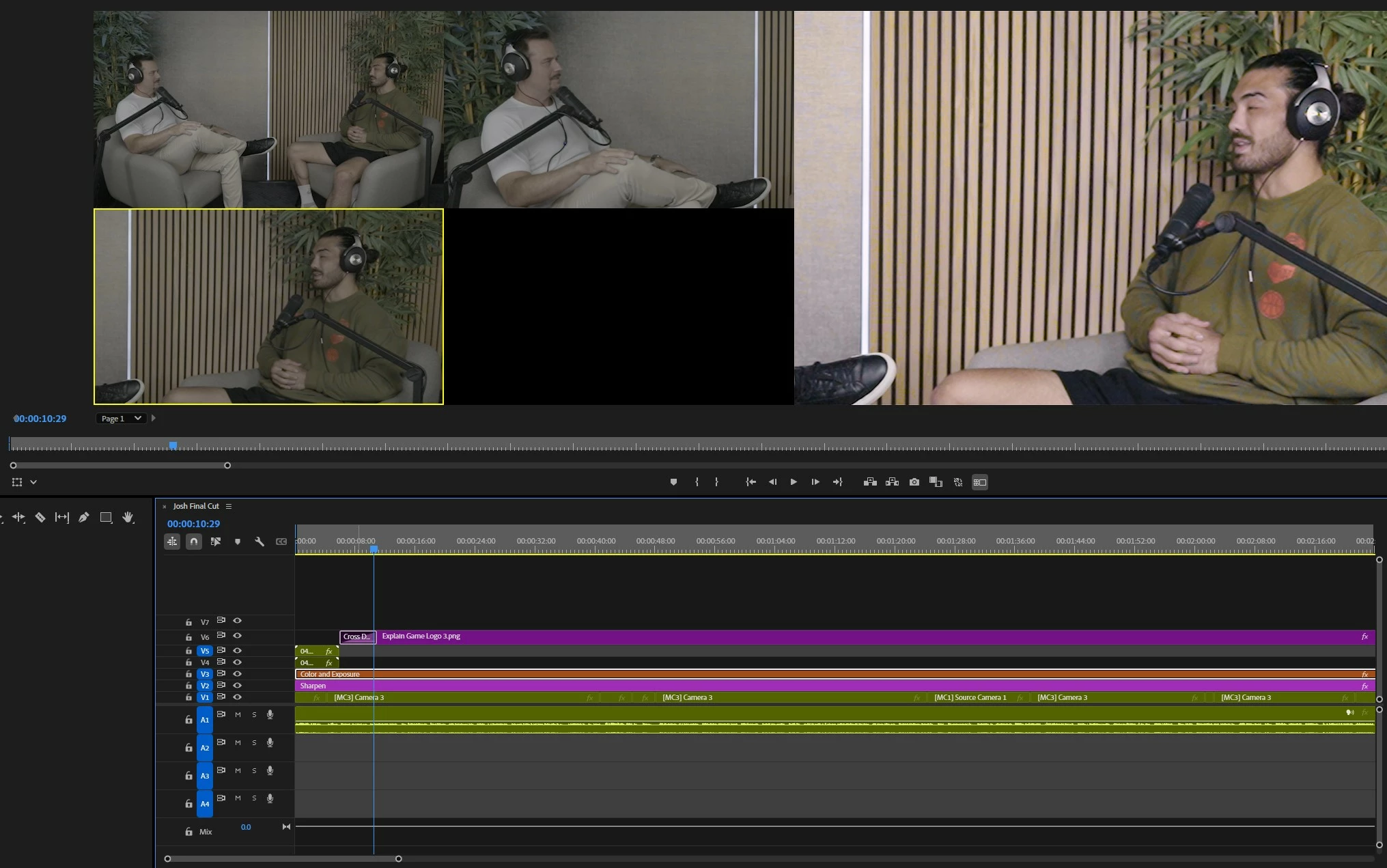Select the Razor tool
This screenshot has width=1387, height=868.
(40, 518)
